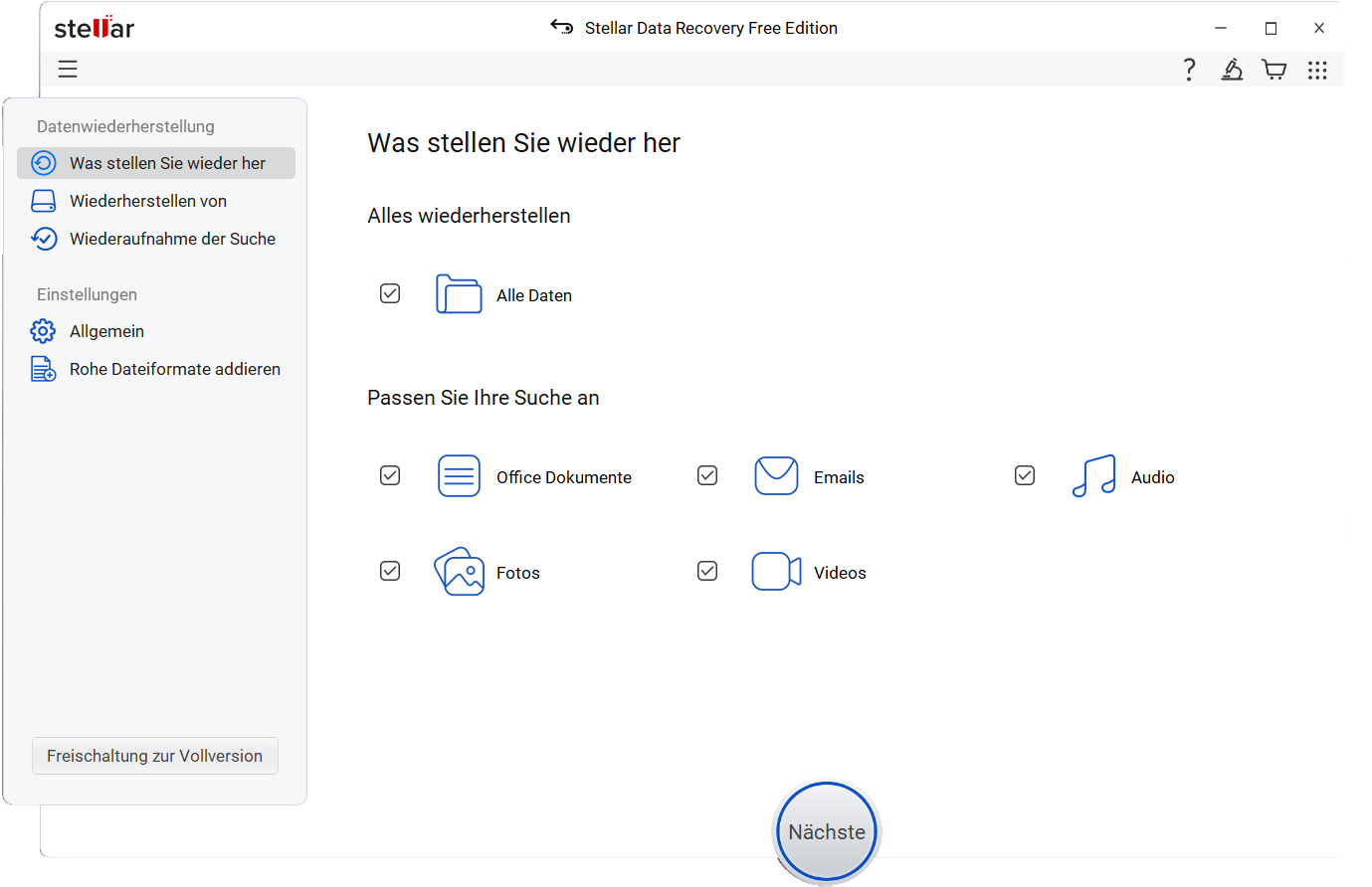Screen dimensions: 1372x887
Task: Click the 'Emails' label
Action: (839, 477)
